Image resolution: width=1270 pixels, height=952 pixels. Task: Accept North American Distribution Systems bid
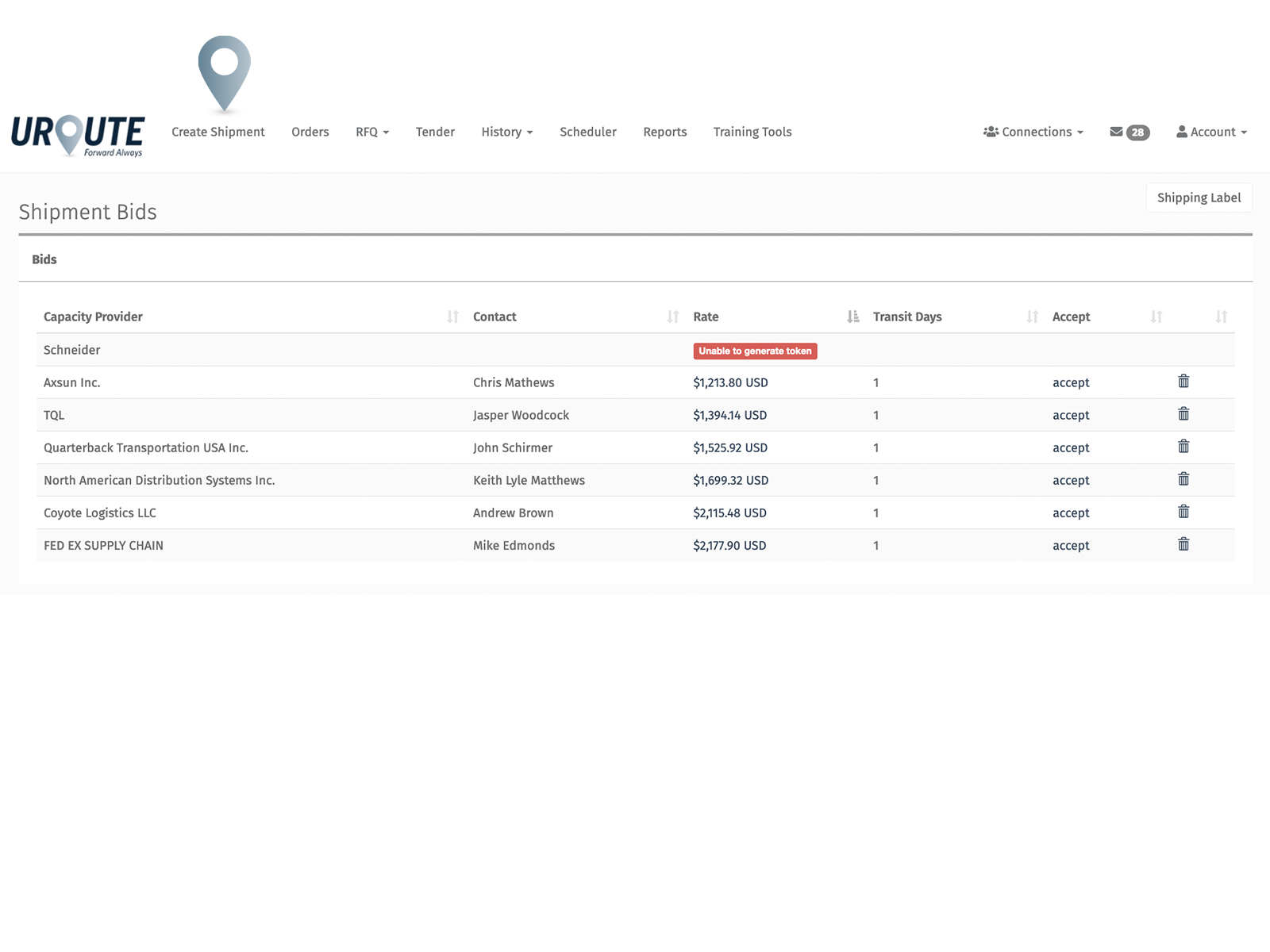(x=1071, y=481)
